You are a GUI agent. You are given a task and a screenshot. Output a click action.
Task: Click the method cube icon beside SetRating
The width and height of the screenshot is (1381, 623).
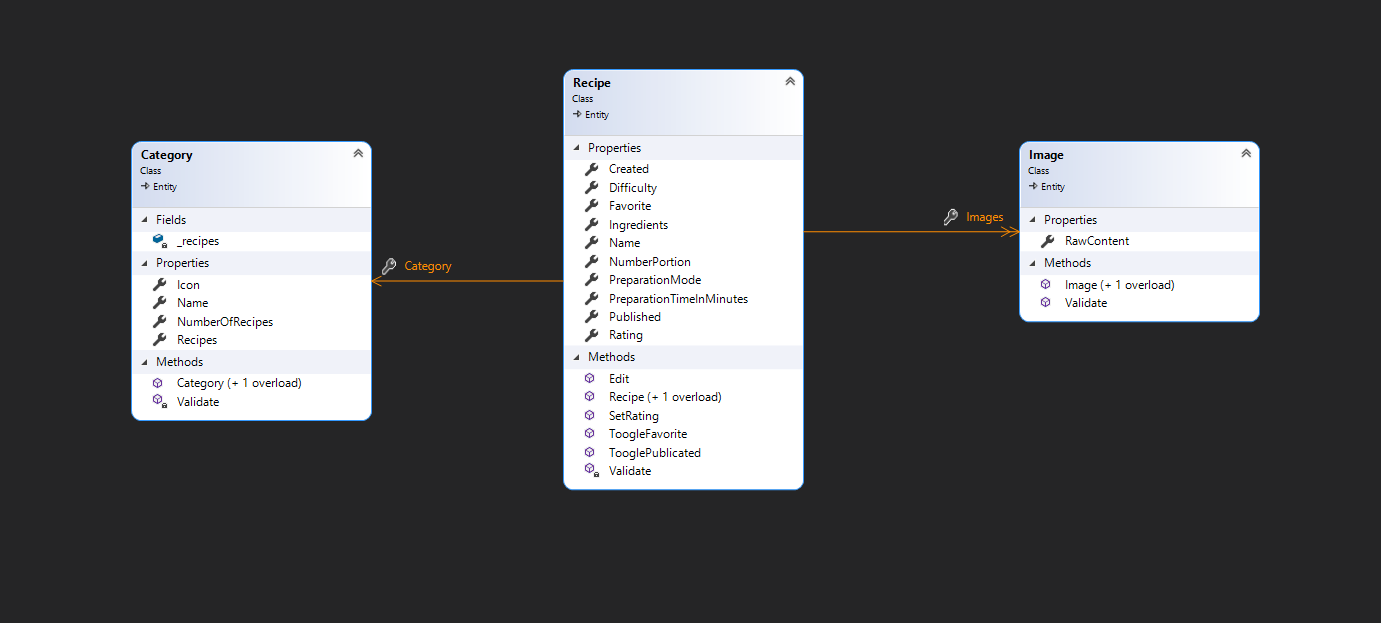coord(590,415)
